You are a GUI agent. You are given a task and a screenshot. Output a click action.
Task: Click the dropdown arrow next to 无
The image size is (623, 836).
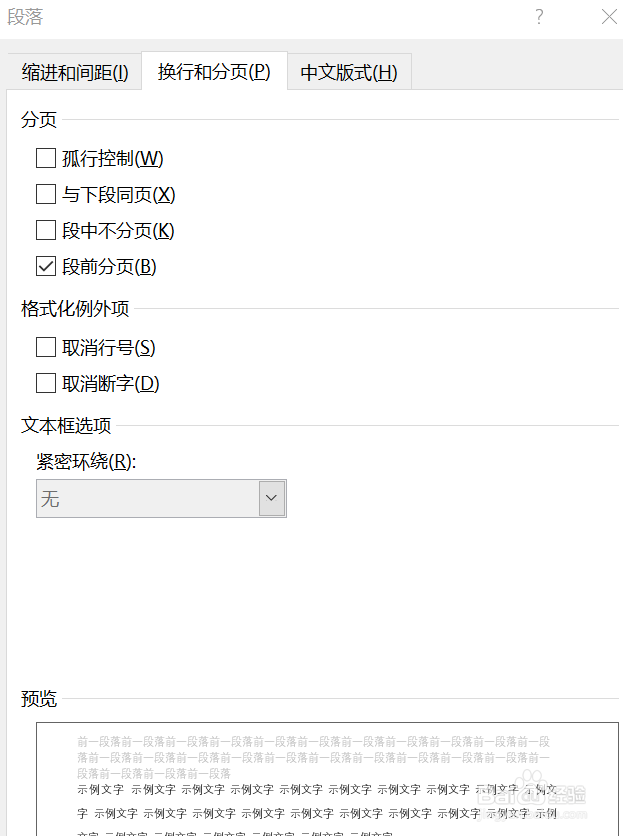pyautogui.click(x=271, y=497)
